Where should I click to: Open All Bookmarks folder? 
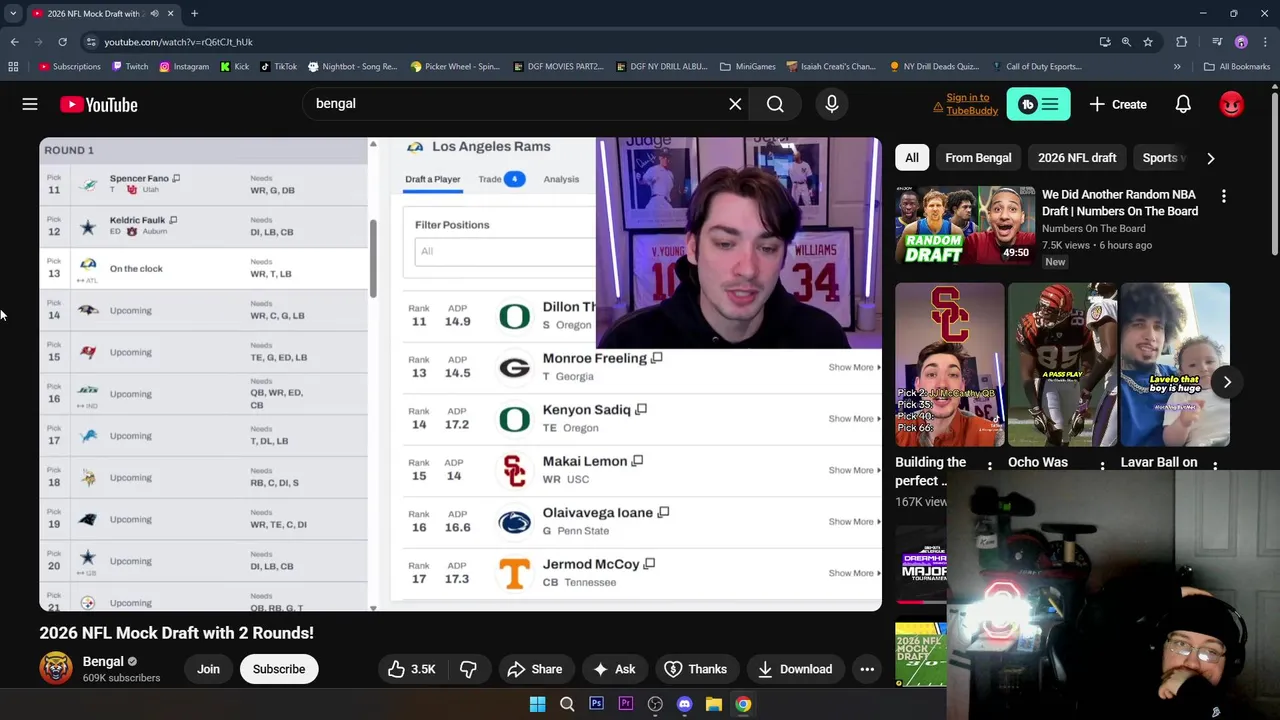pos(1237,66)
